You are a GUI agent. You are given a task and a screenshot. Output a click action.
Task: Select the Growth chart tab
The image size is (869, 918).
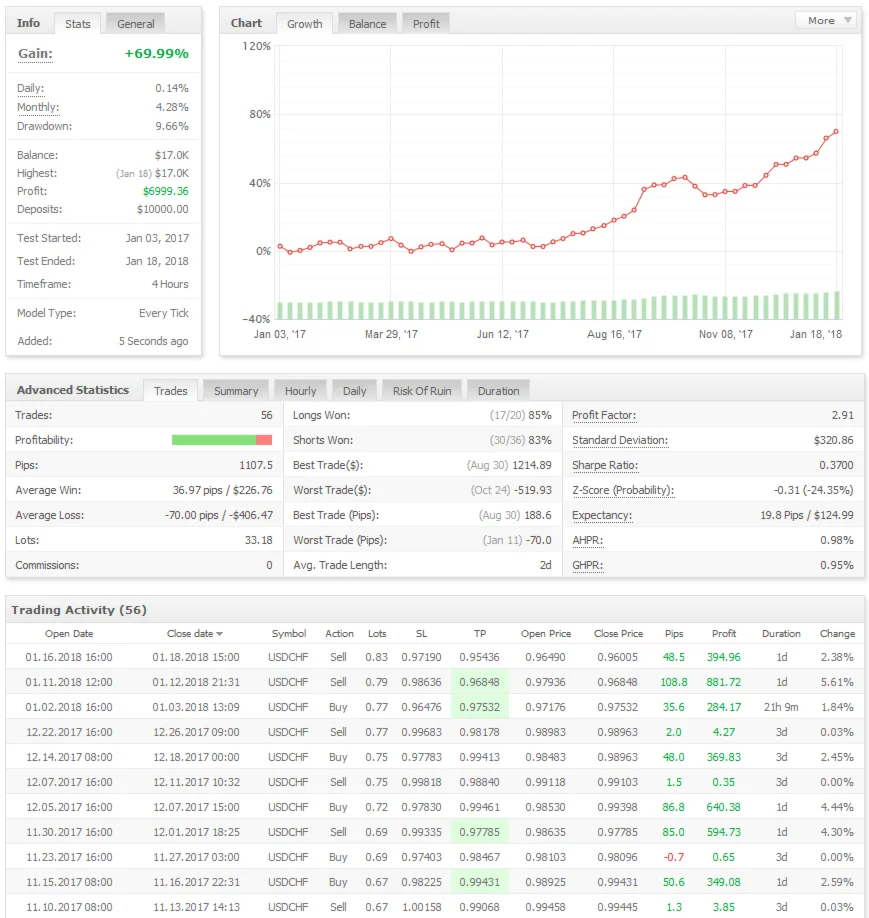click(x=304, y=23)
